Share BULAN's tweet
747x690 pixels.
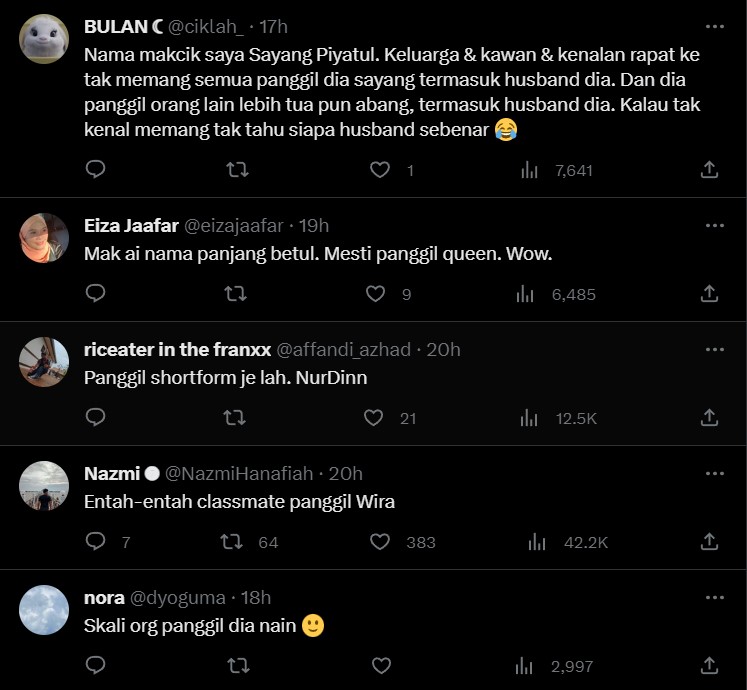pos(709,170)
